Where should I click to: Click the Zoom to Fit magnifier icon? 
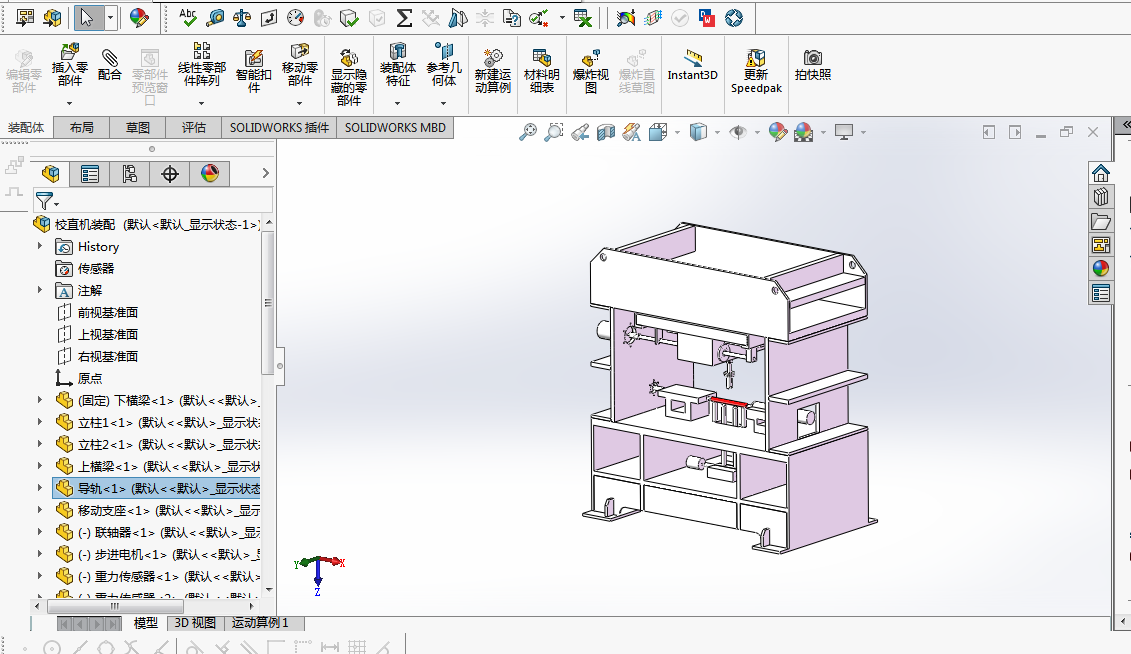click(x=528, y=132)
